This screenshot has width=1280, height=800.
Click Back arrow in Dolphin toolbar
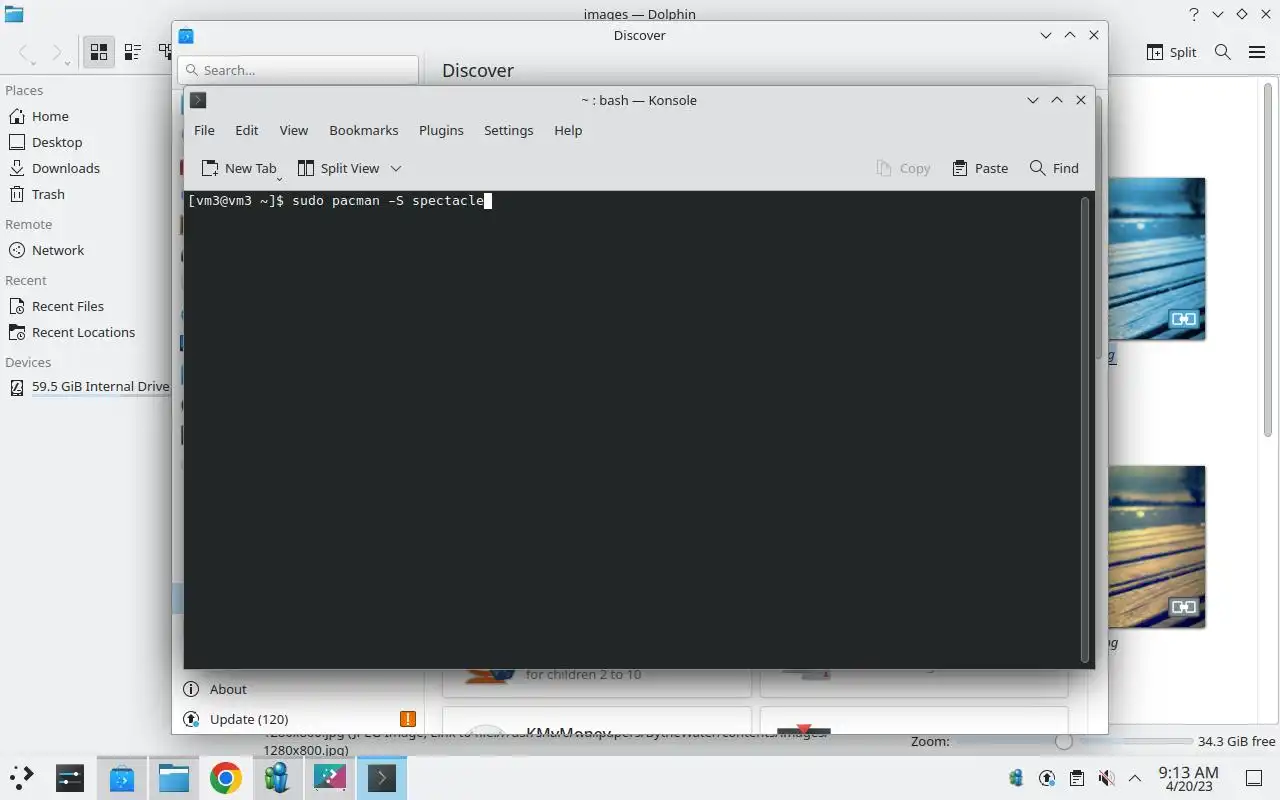pyautogui.click(x=25, y=52)
